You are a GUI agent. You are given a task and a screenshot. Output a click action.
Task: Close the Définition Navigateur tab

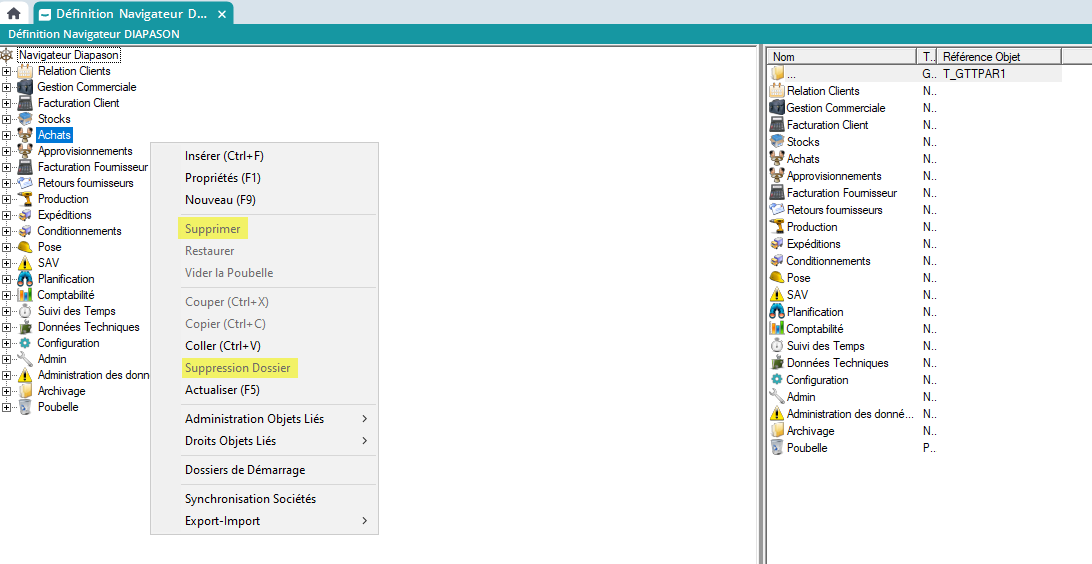[221, 14]
